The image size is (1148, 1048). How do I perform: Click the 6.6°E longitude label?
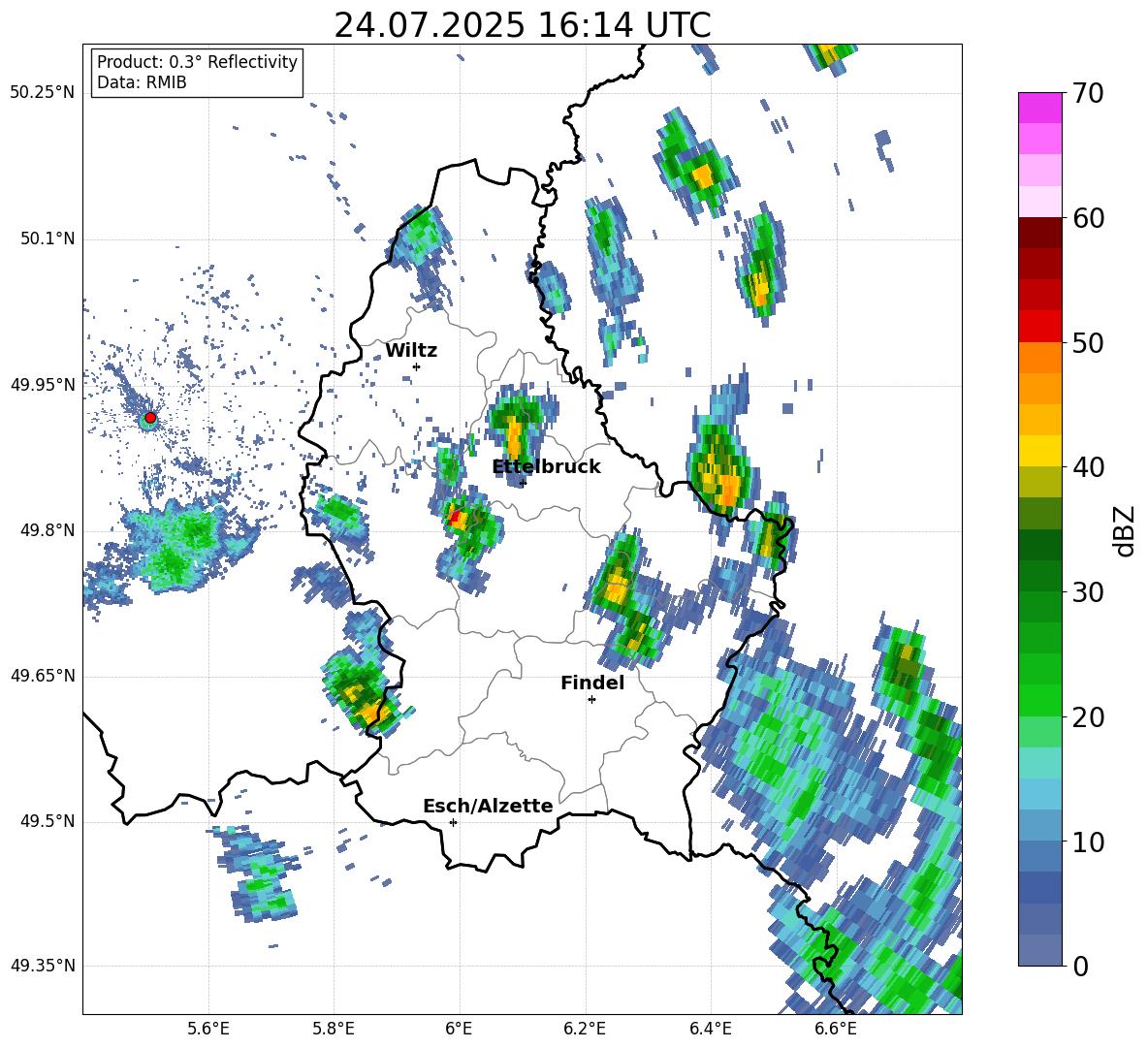836,1029
